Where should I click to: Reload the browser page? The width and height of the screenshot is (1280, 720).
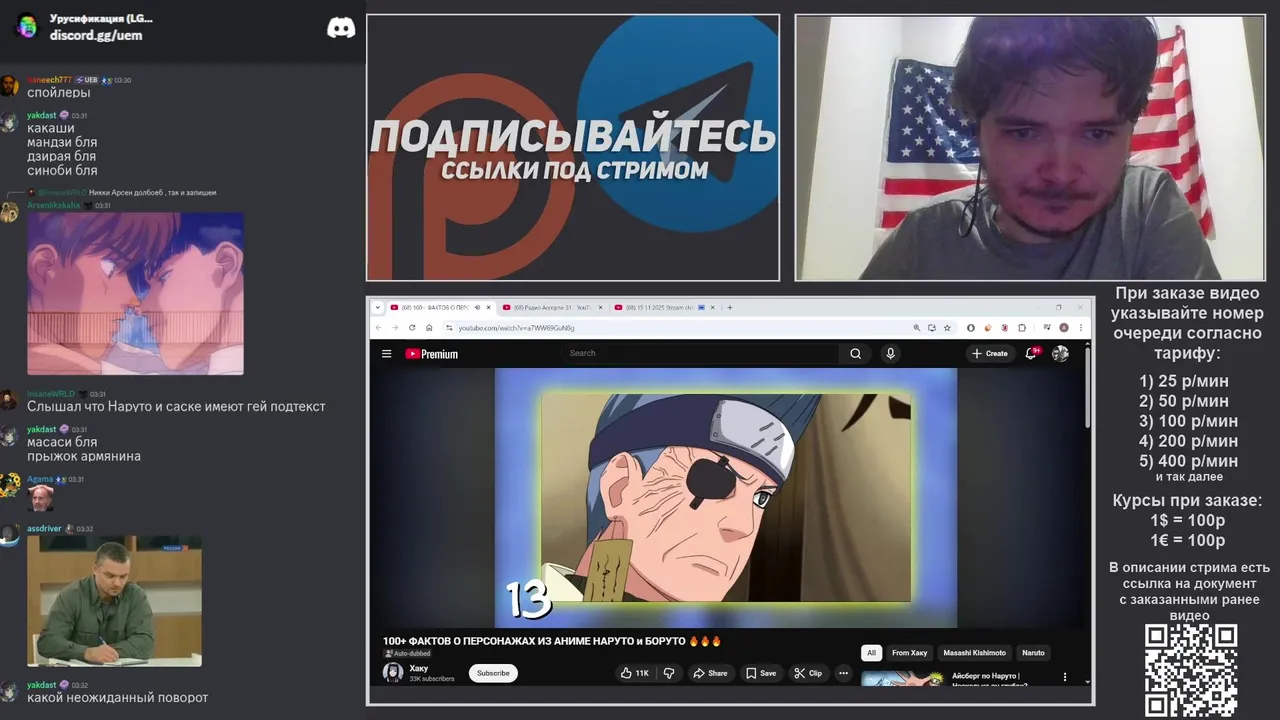click(410, 327)
